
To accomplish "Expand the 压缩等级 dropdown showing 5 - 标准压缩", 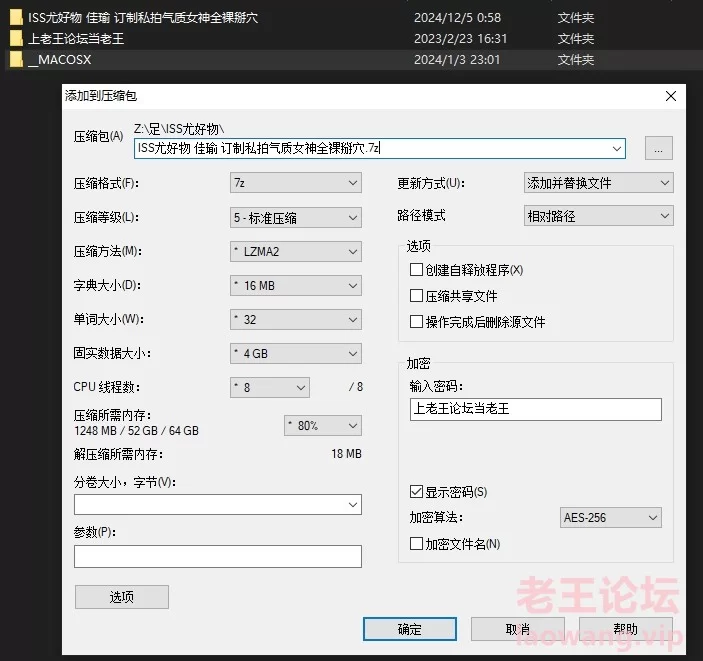I will (x=296, y=217).
